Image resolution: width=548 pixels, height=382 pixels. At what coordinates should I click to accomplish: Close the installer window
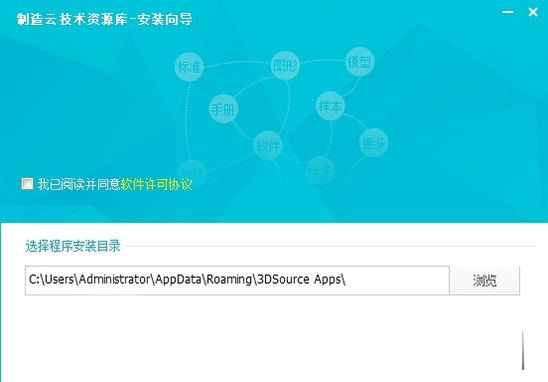pos(533,12)
